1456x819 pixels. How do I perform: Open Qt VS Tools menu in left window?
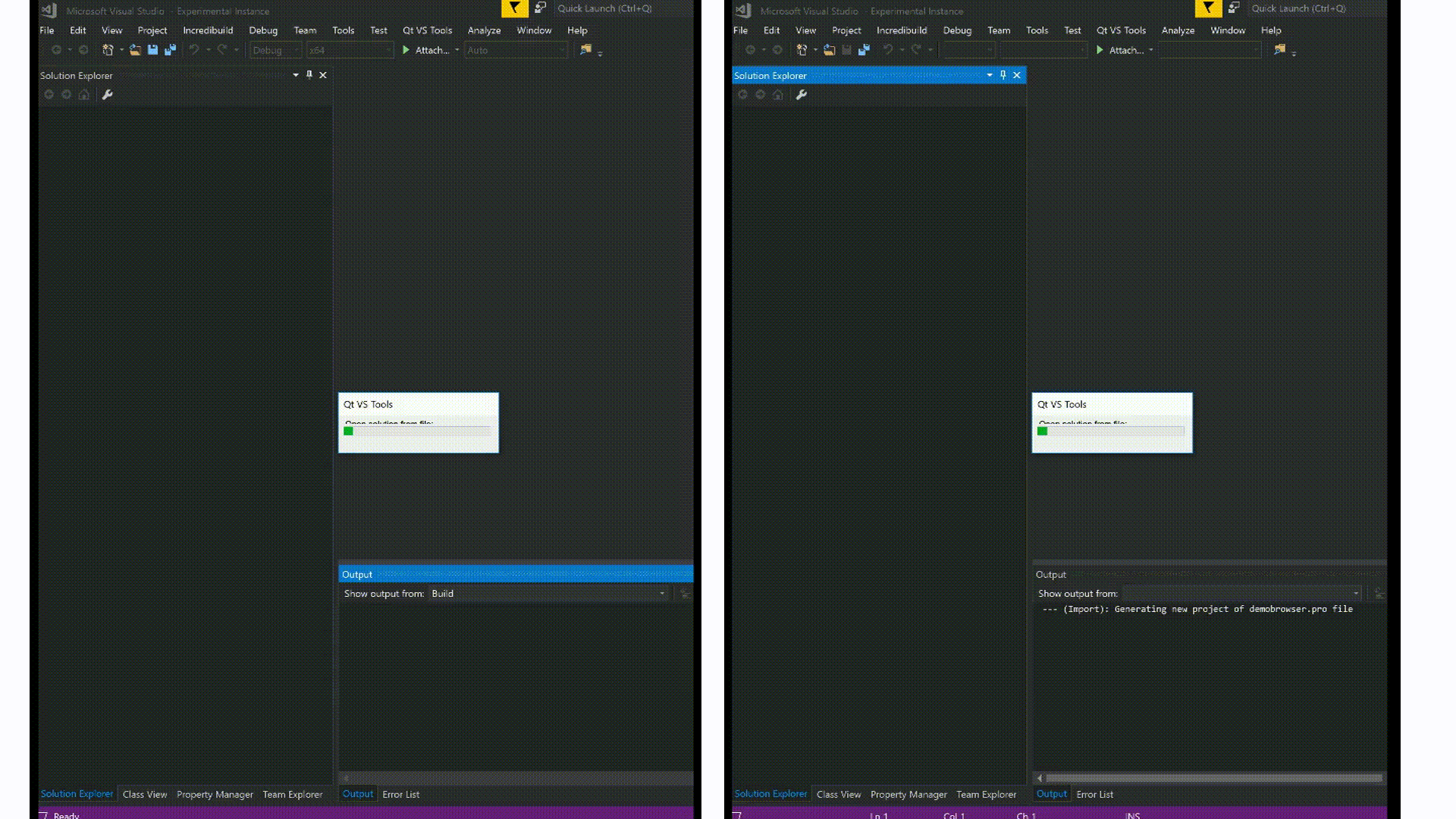[x=427, y=30]
